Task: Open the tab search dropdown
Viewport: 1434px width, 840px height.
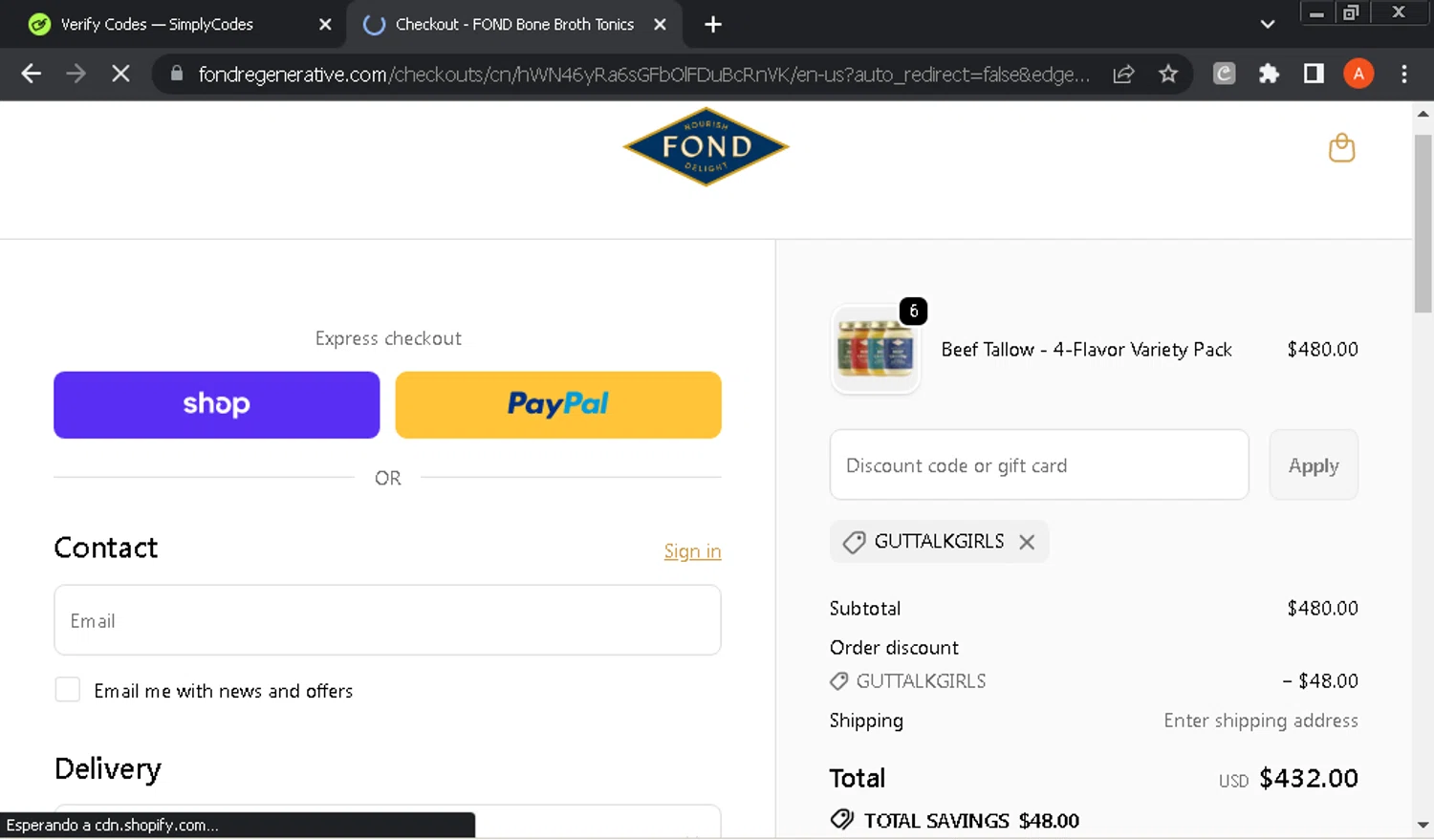Action: click(1268, 25)
